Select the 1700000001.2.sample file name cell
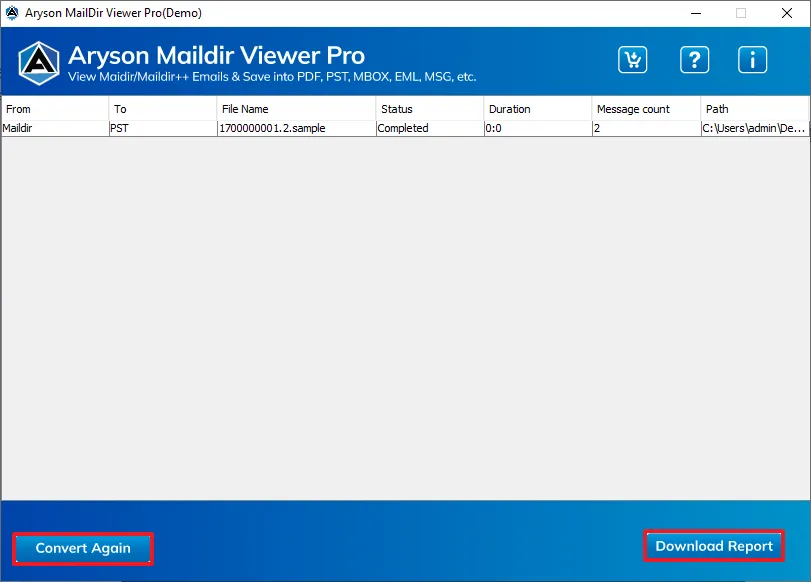This screenshot has height=582, width=811. (x=296, y=128)
